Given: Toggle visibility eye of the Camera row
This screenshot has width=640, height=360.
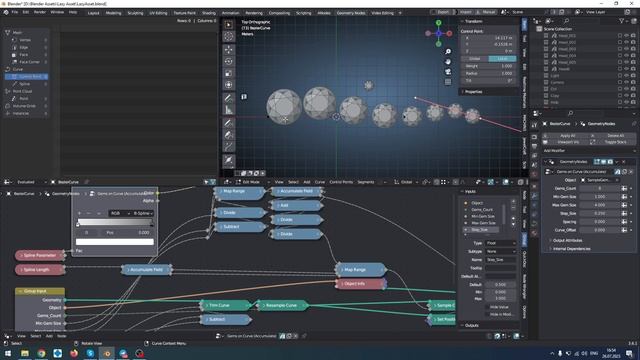Looking at the screenshot, I should 626,82.
